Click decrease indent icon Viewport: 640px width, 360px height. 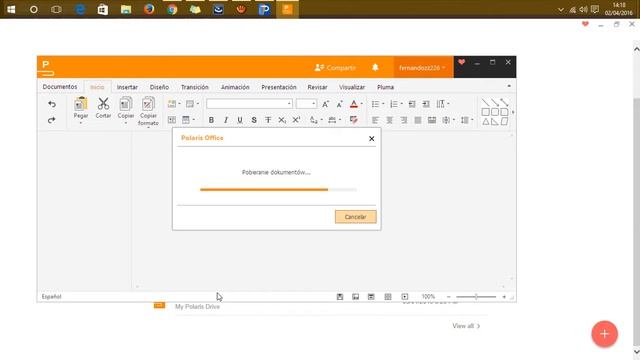coord(412,104)
